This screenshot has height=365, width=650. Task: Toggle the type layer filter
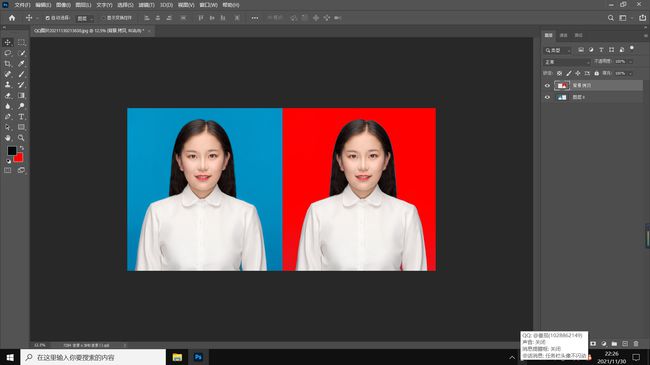pyautogui.click(x=601, y=50)
